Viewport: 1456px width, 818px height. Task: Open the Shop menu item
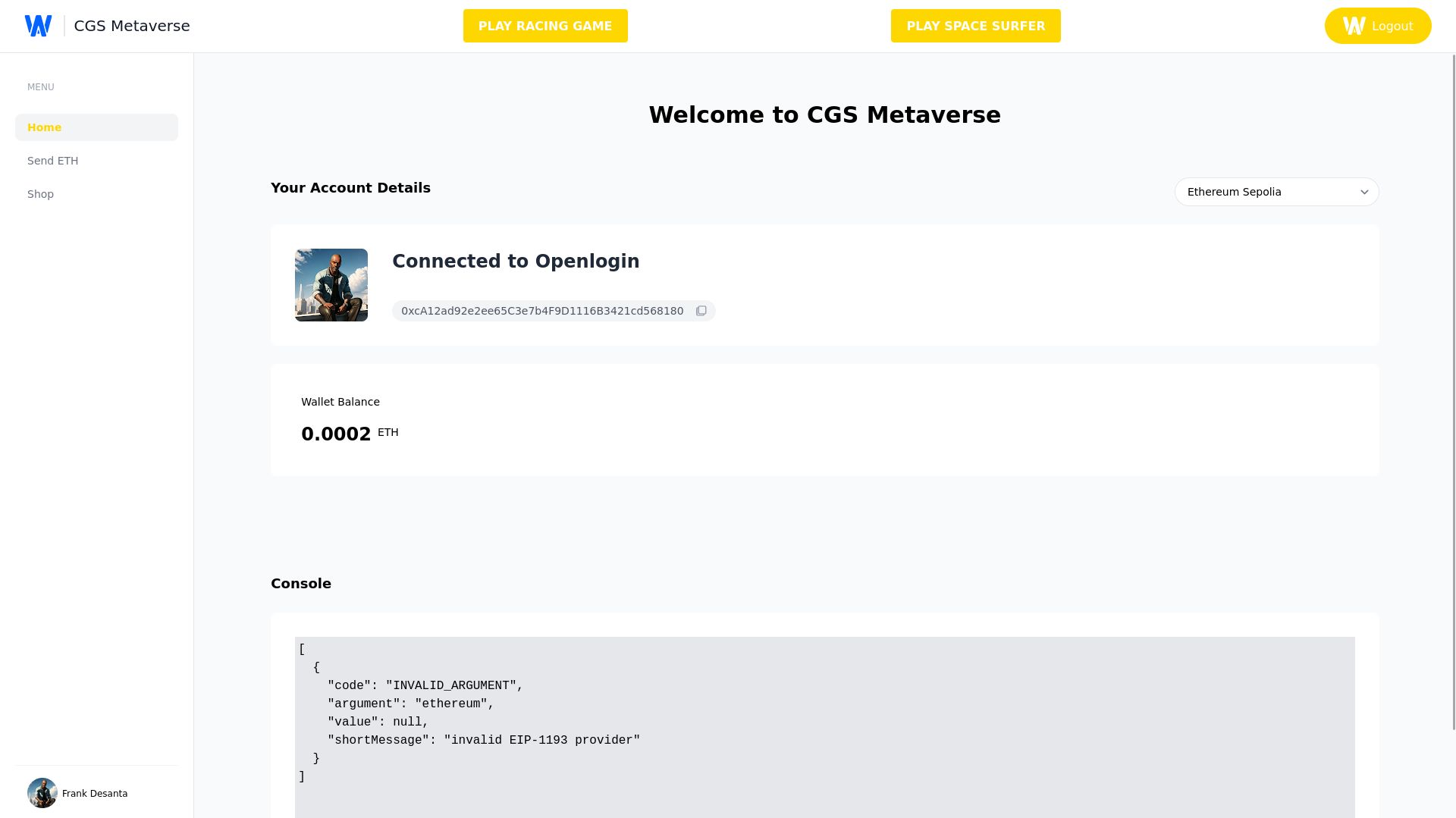tap(96, 194)
